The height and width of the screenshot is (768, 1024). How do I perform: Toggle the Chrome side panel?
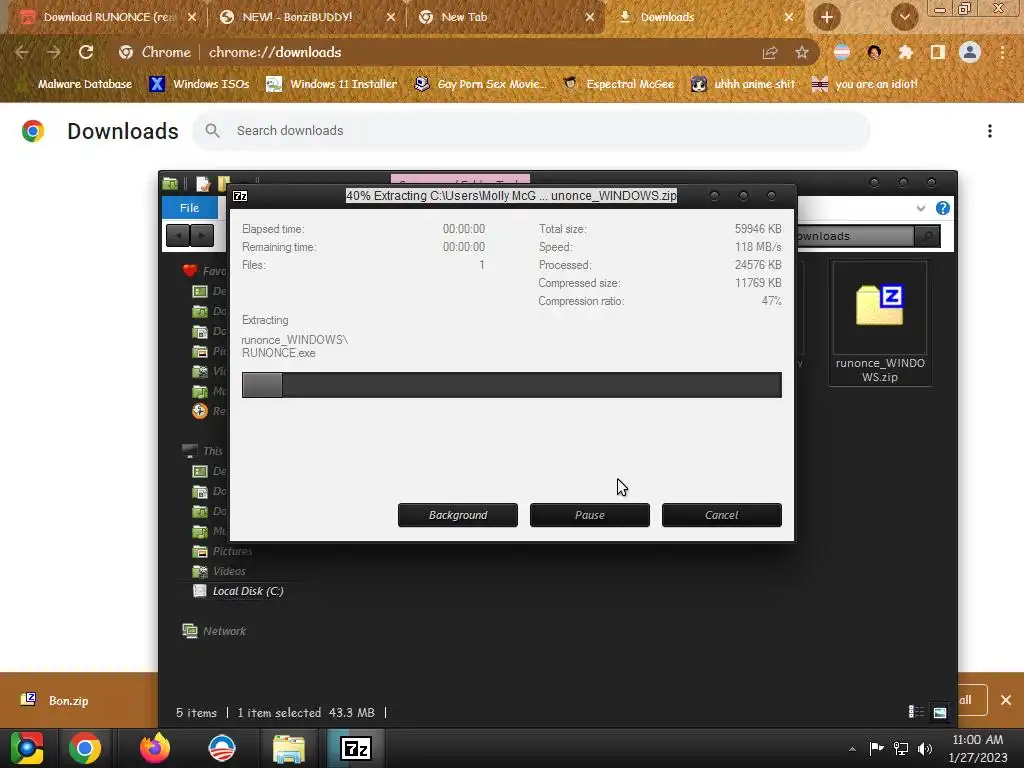[x=938, y=52]
